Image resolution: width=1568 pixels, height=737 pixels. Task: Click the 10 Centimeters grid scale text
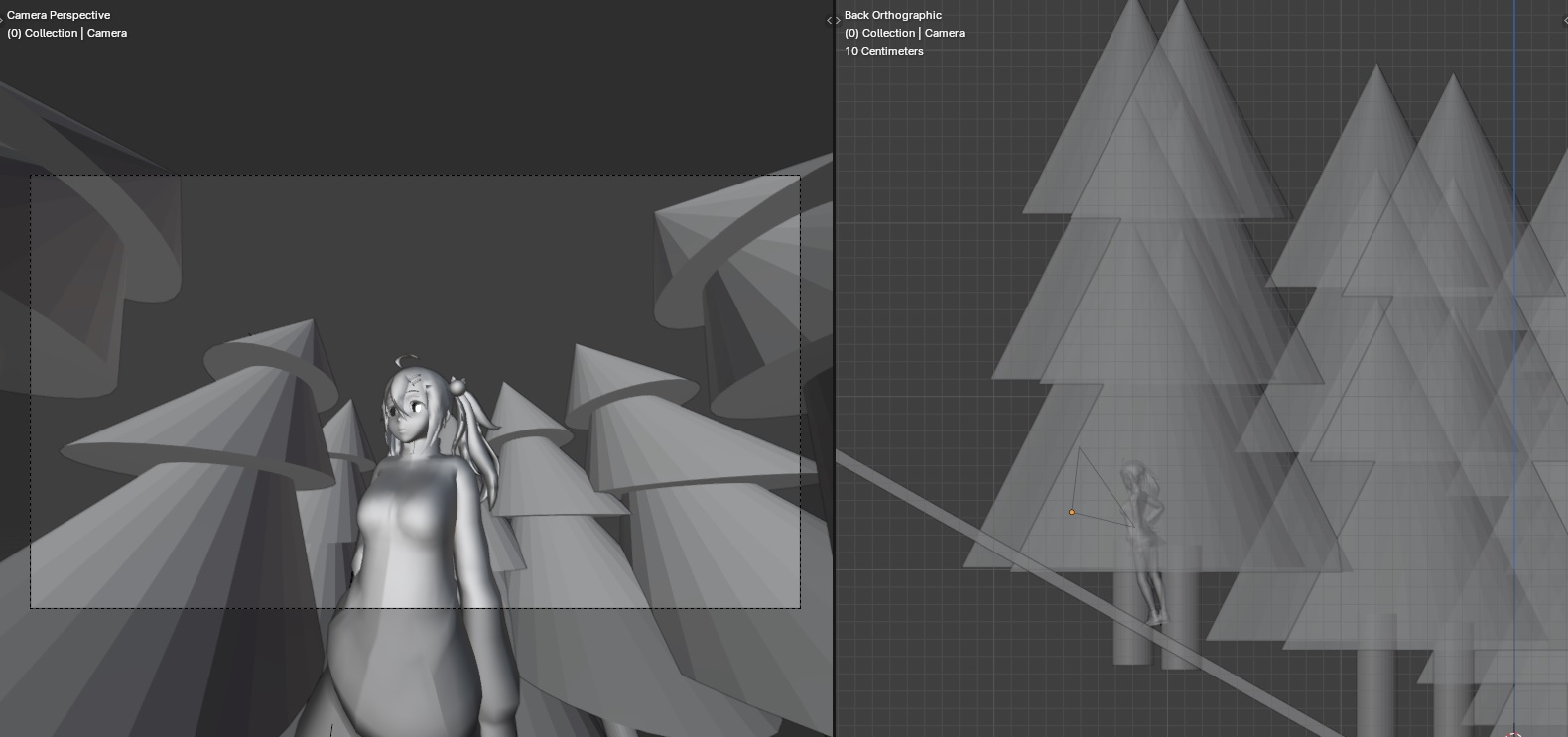pyautogui.click(x=884, y=51)
